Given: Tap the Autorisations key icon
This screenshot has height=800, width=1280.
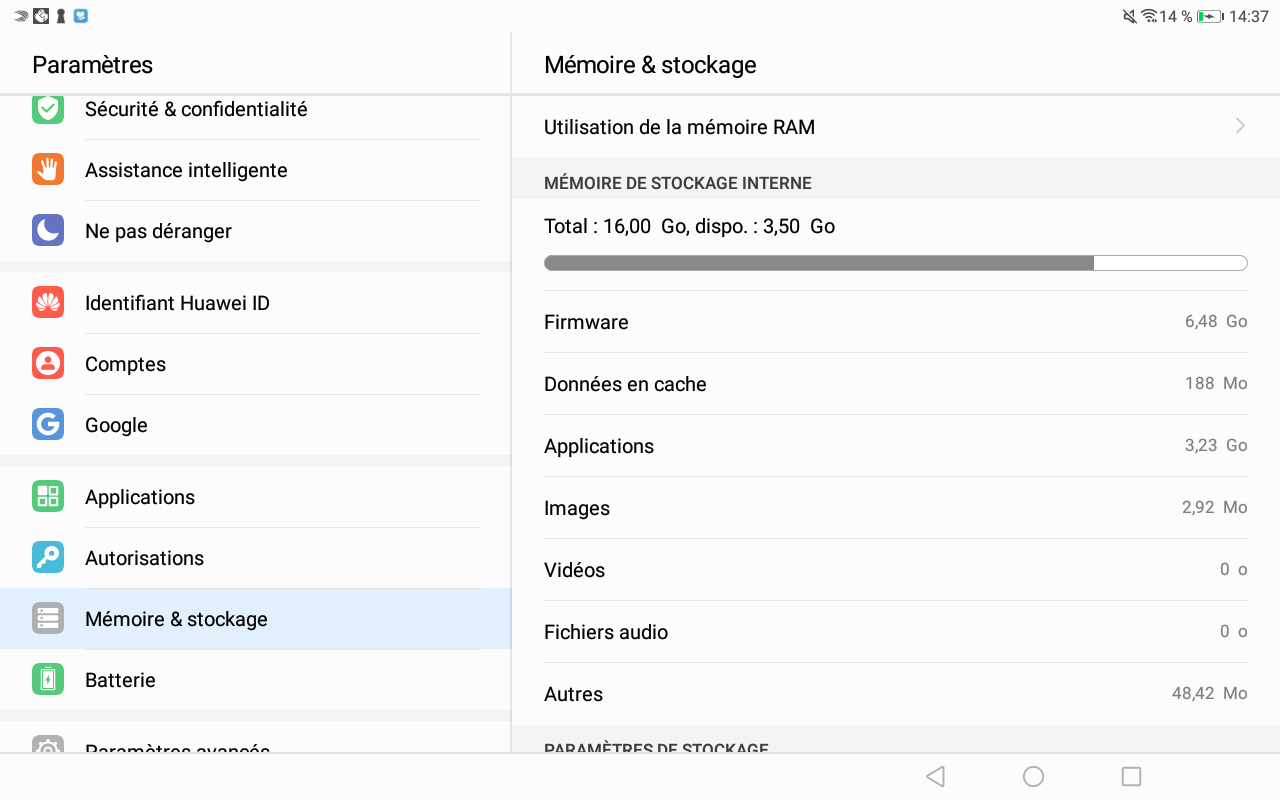Looking at the screenshot, I should (x=48, y=558).
